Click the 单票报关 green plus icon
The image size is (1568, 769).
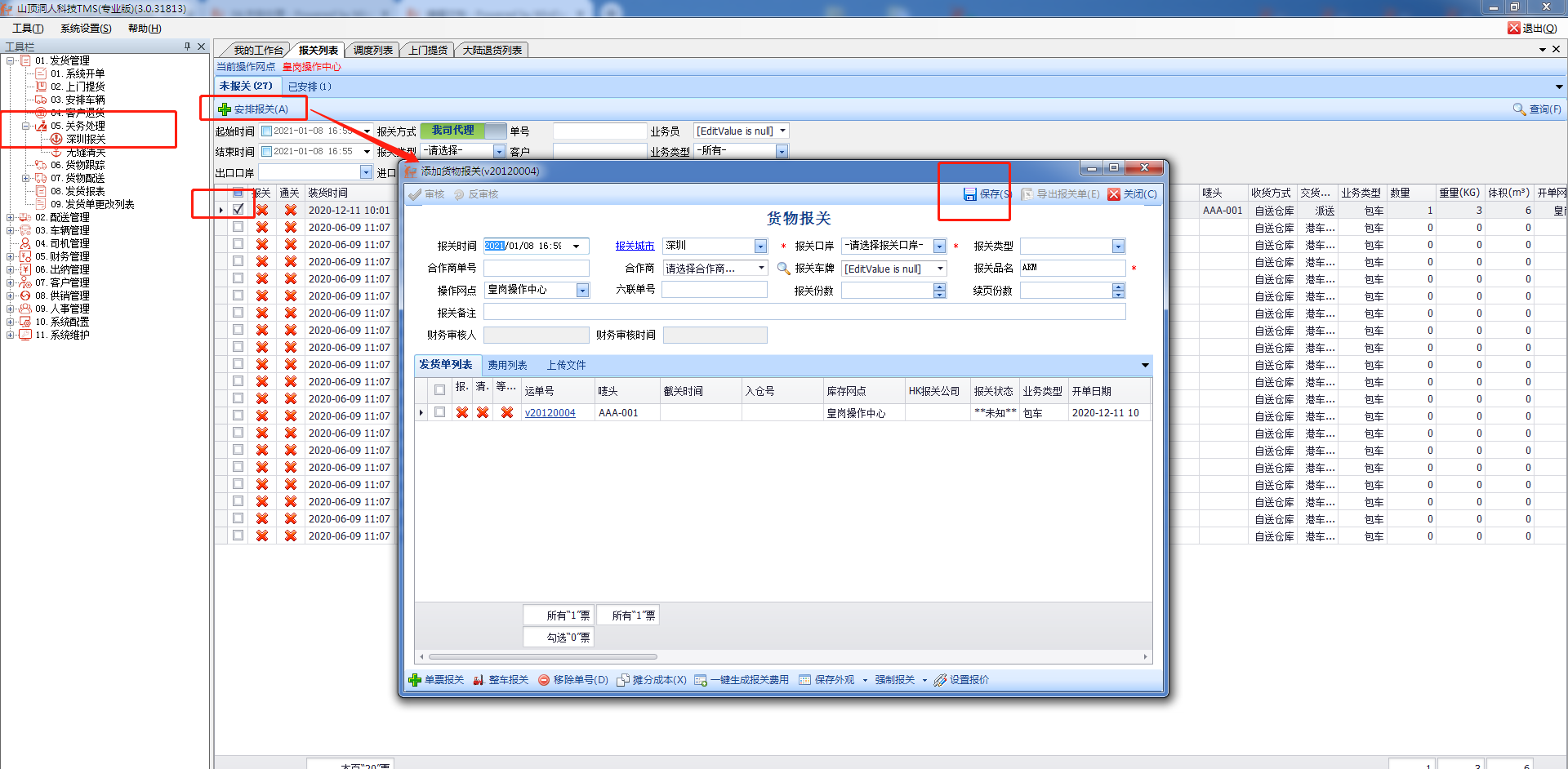coord(415,680)
